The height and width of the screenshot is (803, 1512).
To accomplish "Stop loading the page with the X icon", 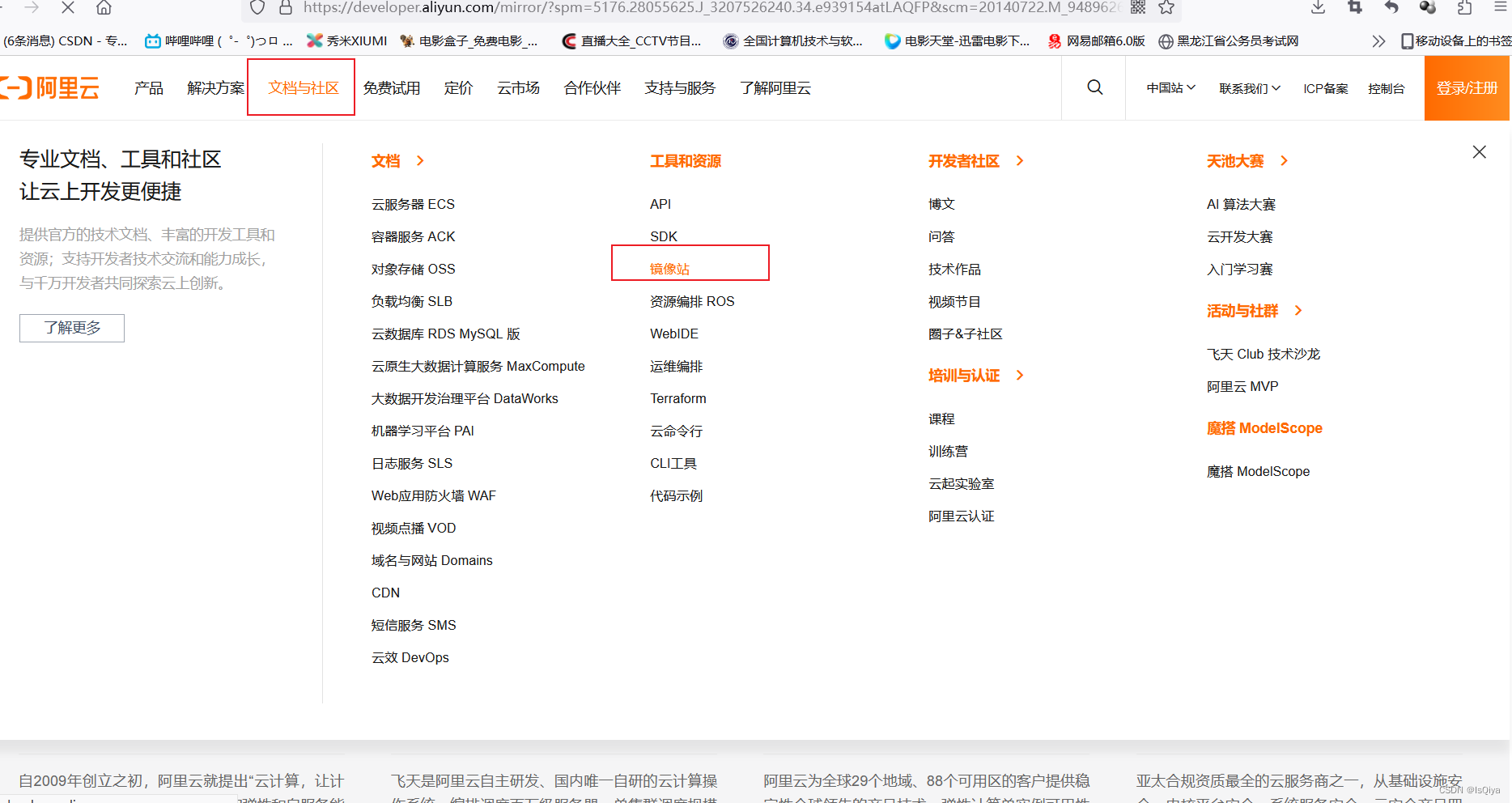I will click(x=68, y=8).
